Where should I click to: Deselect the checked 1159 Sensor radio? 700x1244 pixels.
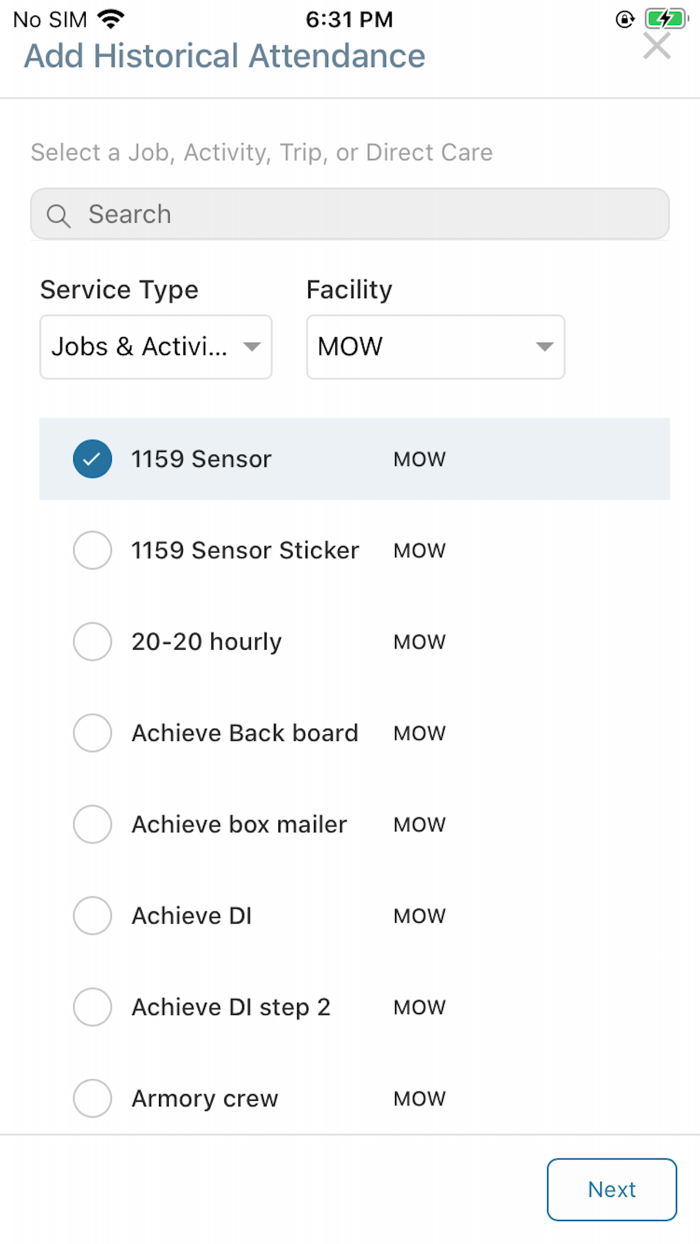pos(93,459)
